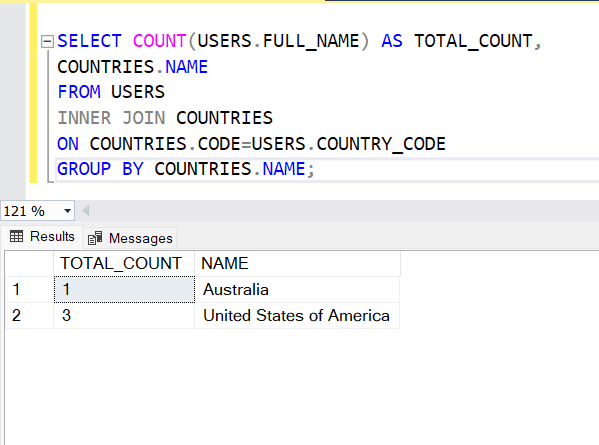Click the COUNT function in query
The image size is (599, 445).
[160, 41]
